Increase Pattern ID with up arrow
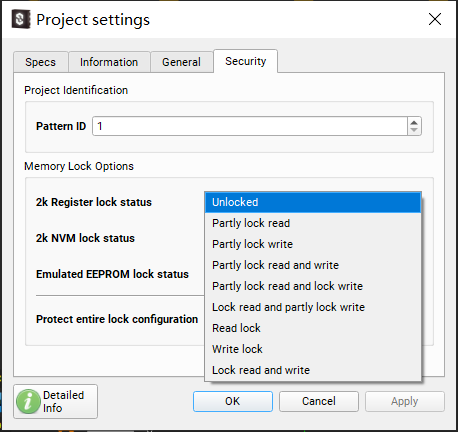 point(414,122)
